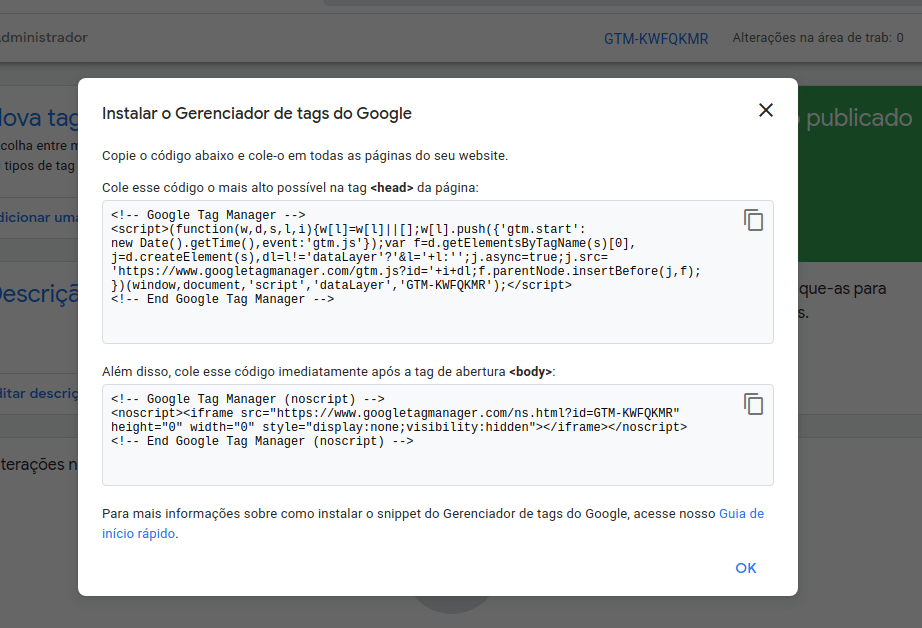
Task: Copy the head Google Tag Manager code snippet
Action: 753,220
